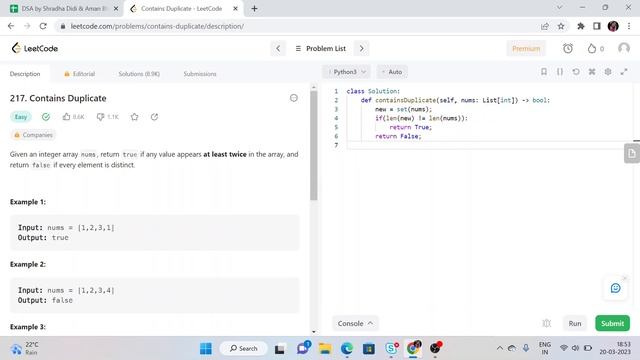
Task: Click the share page icon in address bar
Action: pyautogui.click(x=544, y=26)
